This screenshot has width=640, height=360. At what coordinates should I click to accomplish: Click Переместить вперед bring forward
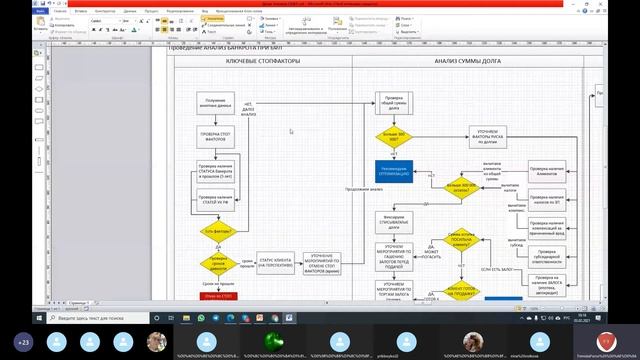tap(369, 19)
